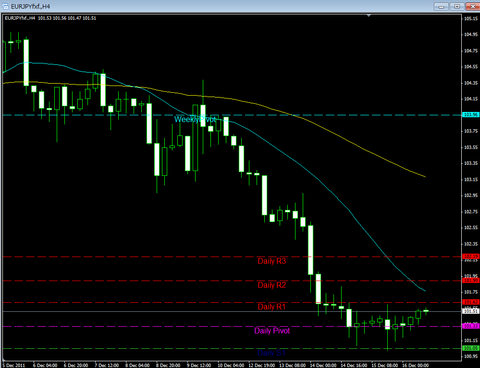Click the 103.35 price scale label
Image resolution: width=480 pixels, height=368 pixels.
[471, 163]
